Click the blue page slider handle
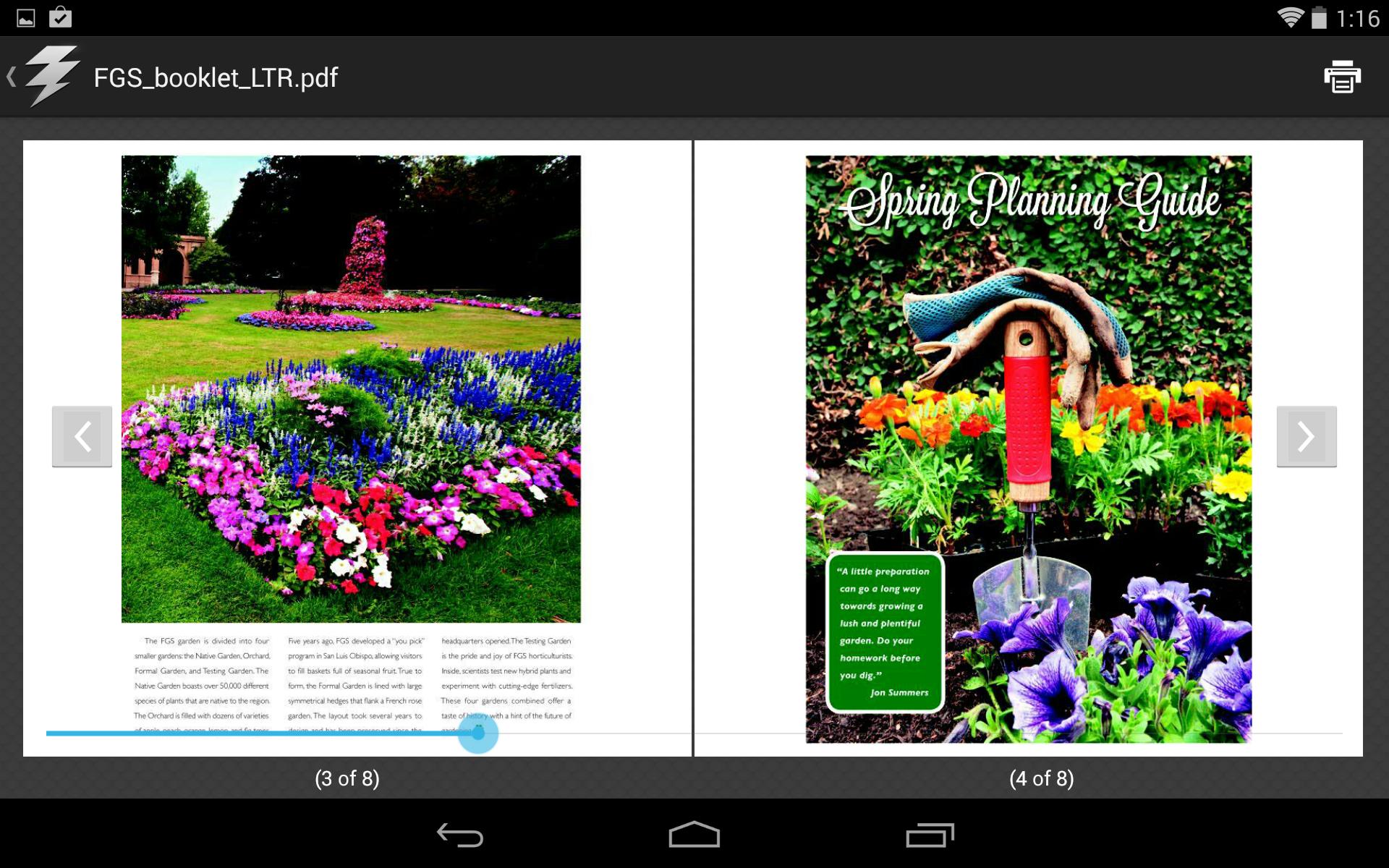Image resolution: width=1389 pixels, height=868 pixels. (x=478, y=733)
